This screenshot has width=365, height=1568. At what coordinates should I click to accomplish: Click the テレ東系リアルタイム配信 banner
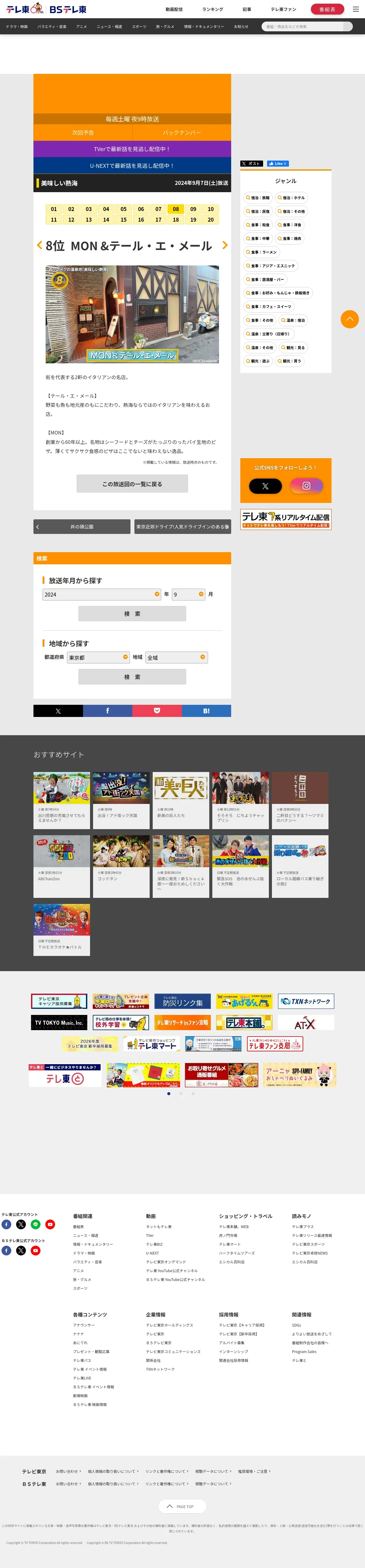point(286,519)
